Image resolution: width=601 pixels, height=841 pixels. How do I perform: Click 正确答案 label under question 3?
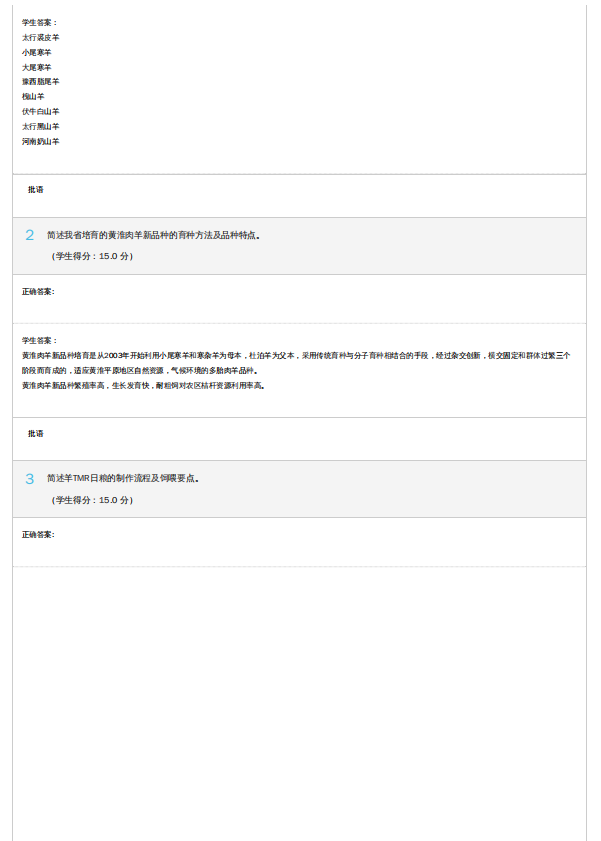tap(38, 534)
